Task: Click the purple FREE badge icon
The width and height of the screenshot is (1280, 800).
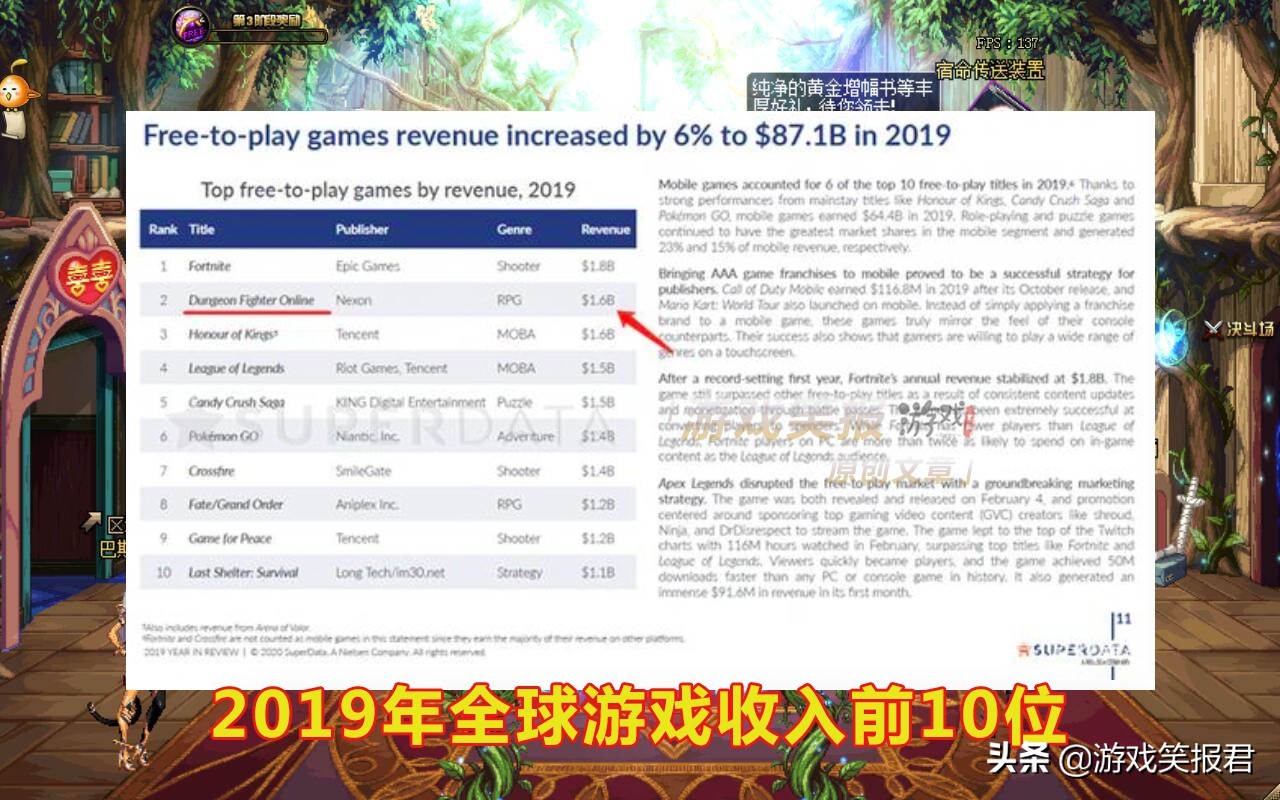Action: point(191,26)
